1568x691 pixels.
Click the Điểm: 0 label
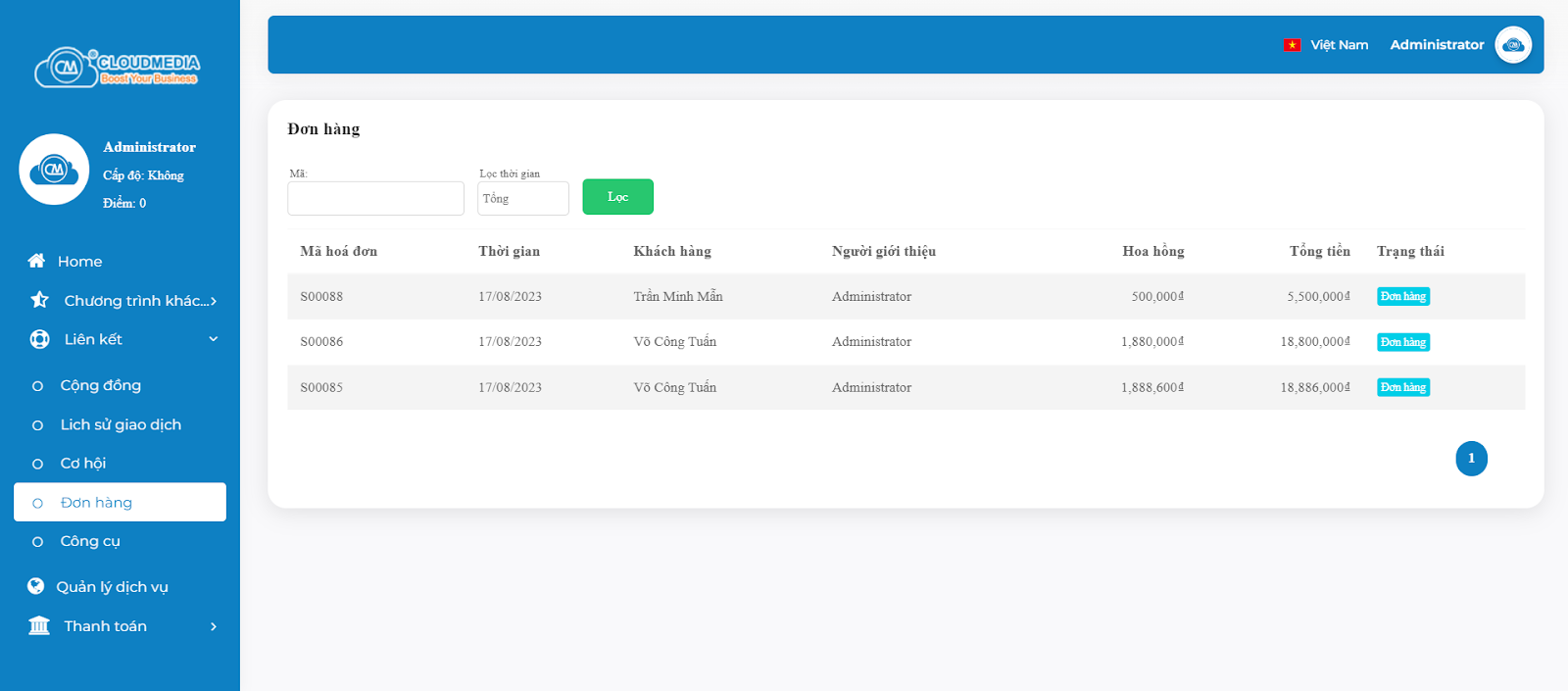click(124, 203)
